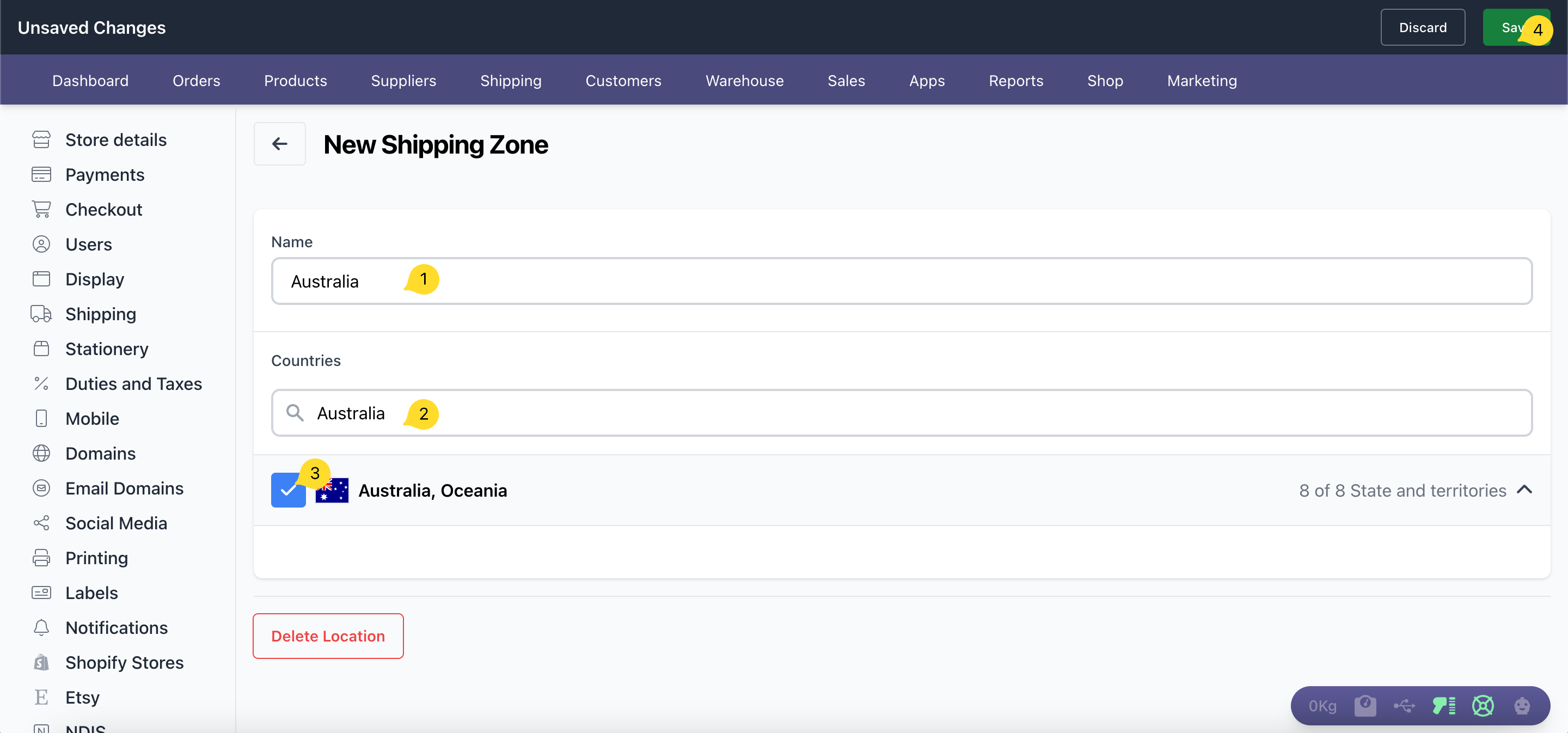
Task: Open Duties and Taxes settings
Action: tap(133, 383)
